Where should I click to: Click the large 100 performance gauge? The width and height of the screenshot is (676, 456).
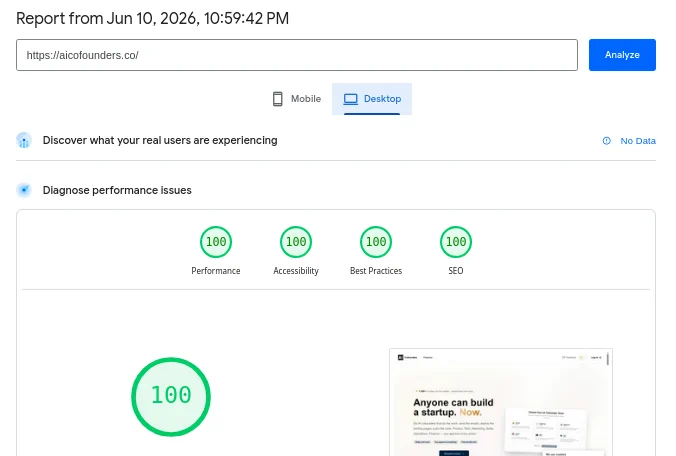[x=171, y=397]
